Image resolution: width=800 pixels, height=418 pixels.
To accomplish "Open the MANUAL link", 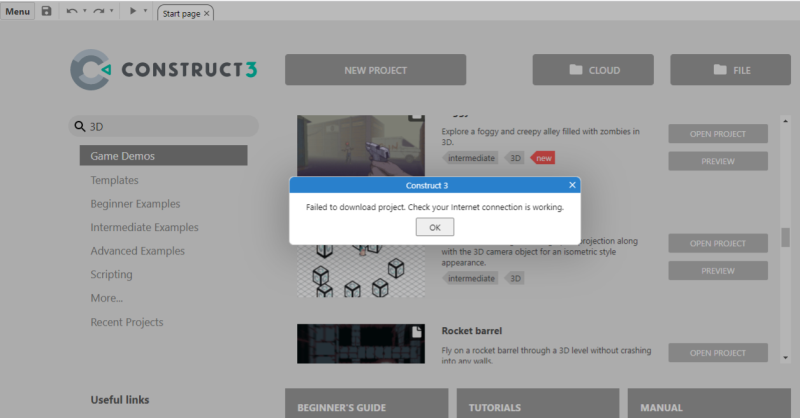I will tap(709, 403).
